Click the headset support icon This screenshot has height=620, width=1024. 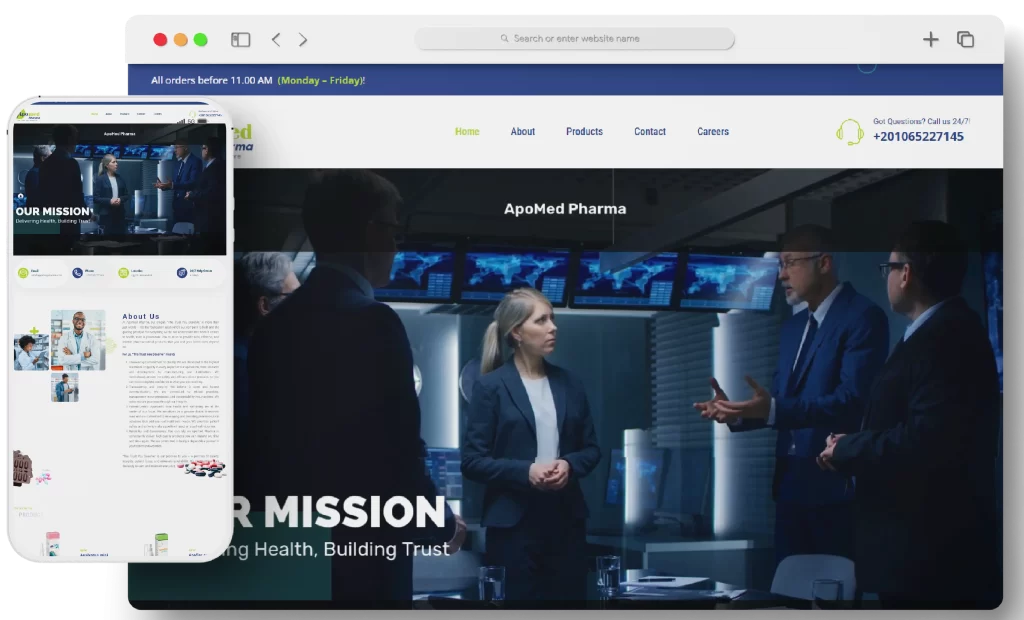click(849, 132)
